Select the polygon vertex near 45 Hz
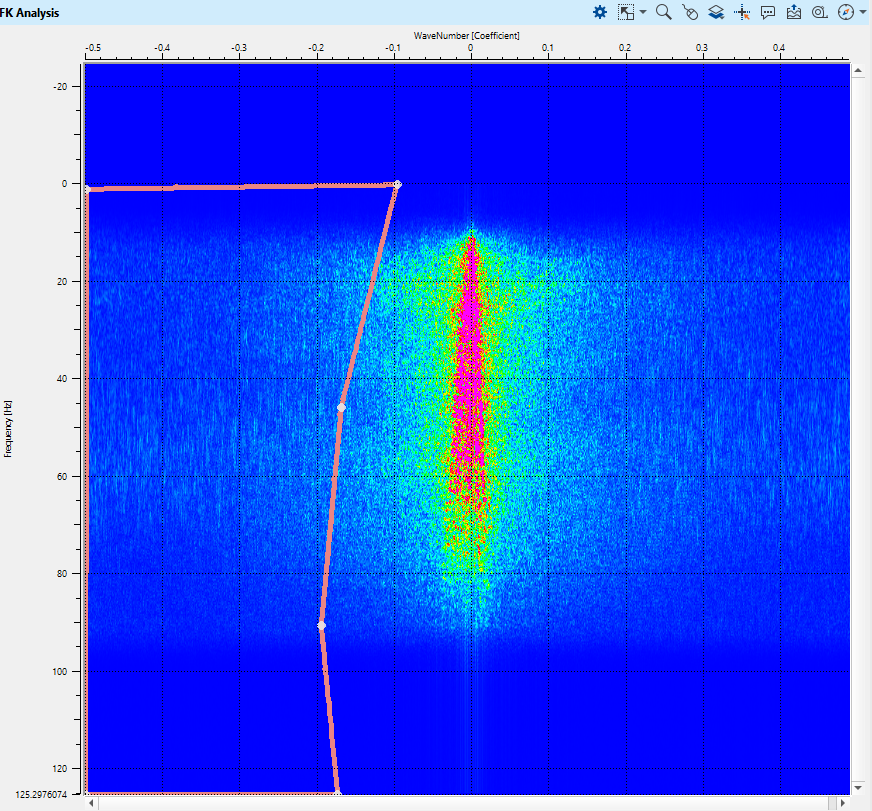Viewport: 872px width, 811px height. [341, 407]
